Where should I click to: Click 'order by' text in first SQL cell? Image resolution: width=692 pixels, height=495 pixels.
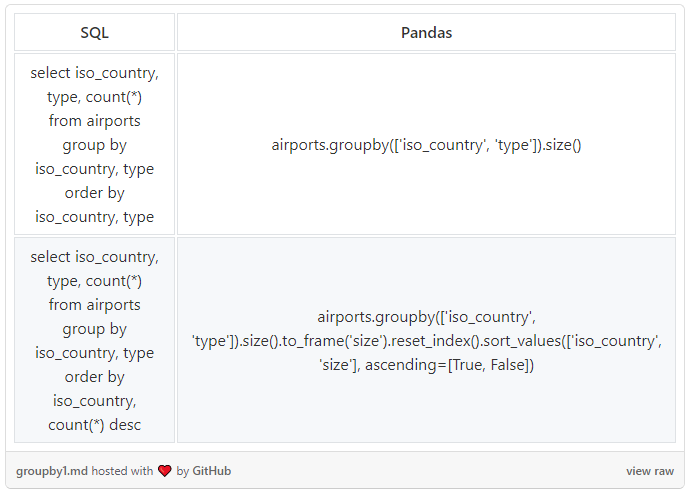click(94, 193)
